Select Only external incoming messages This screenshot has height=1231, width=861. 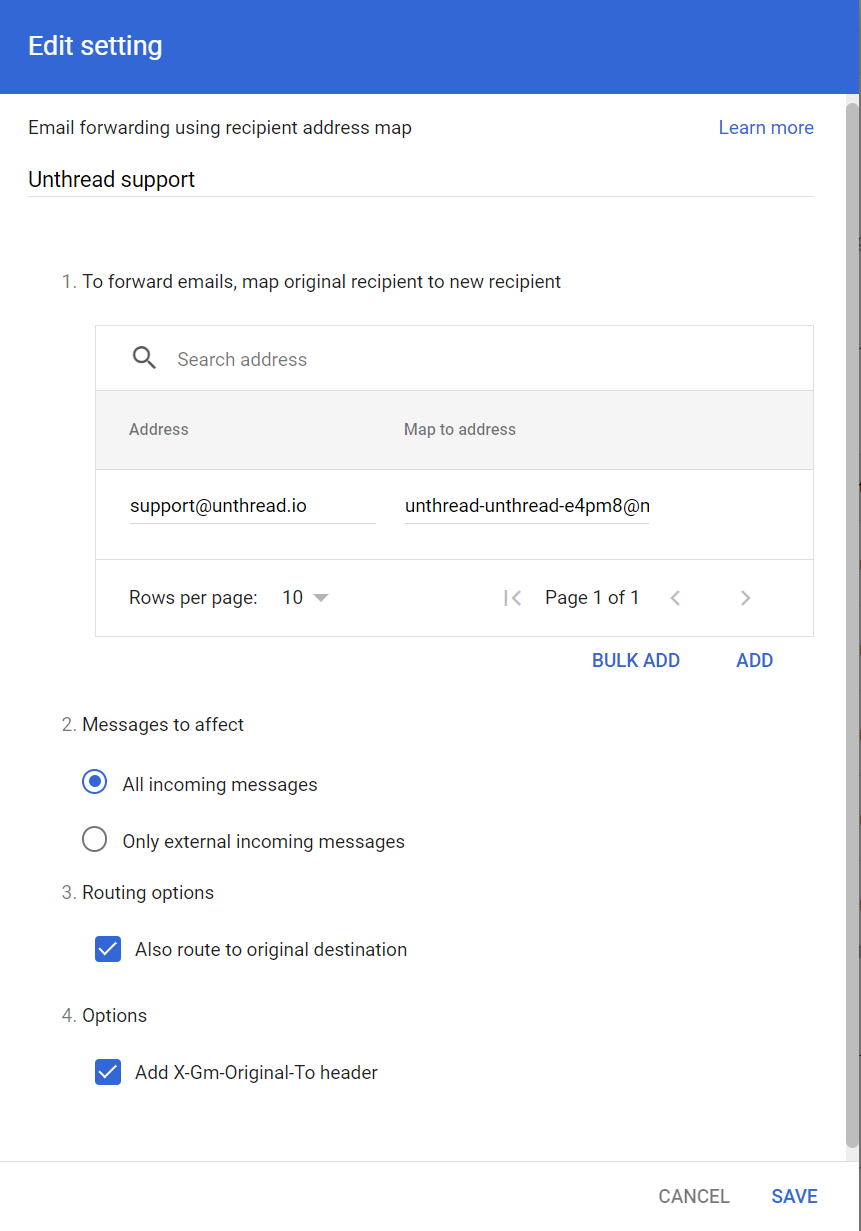click(x=94, y=839)
